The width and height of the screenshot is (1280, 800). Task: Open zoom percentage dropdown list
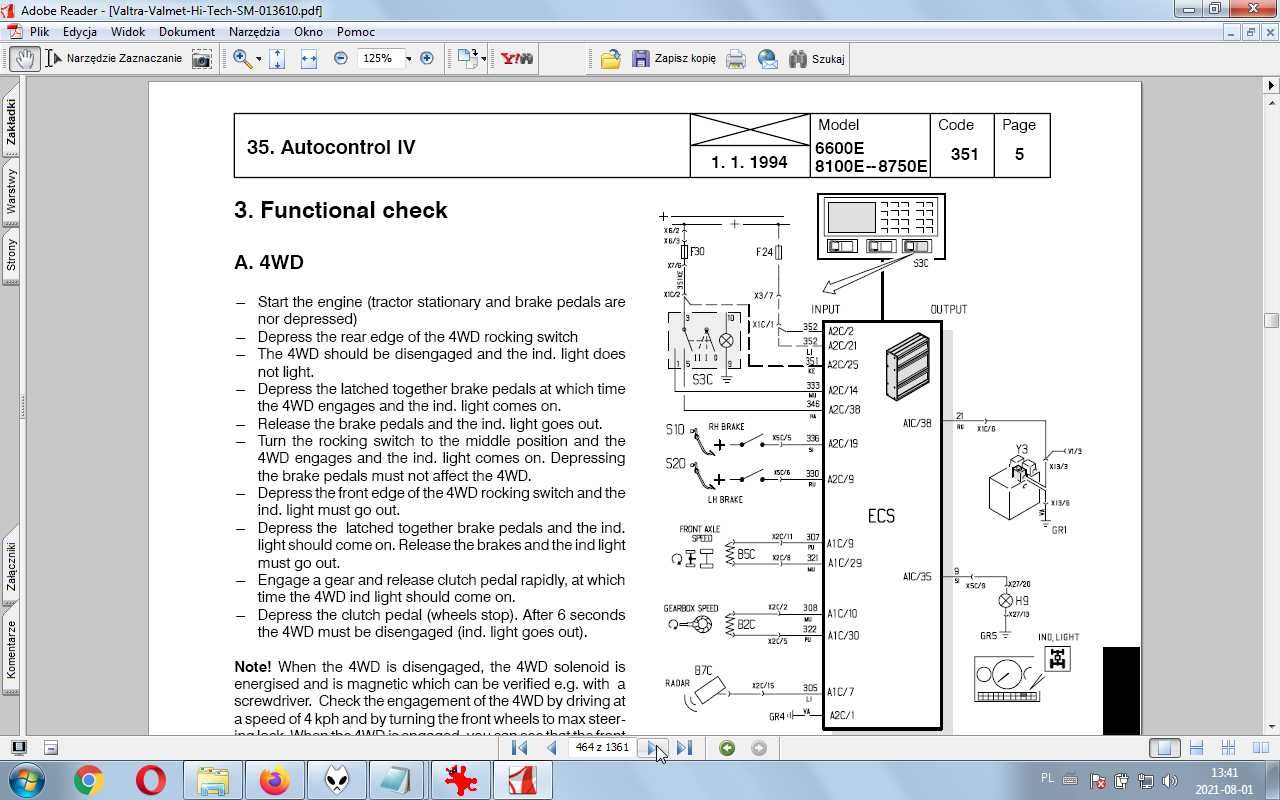(408, 59)
